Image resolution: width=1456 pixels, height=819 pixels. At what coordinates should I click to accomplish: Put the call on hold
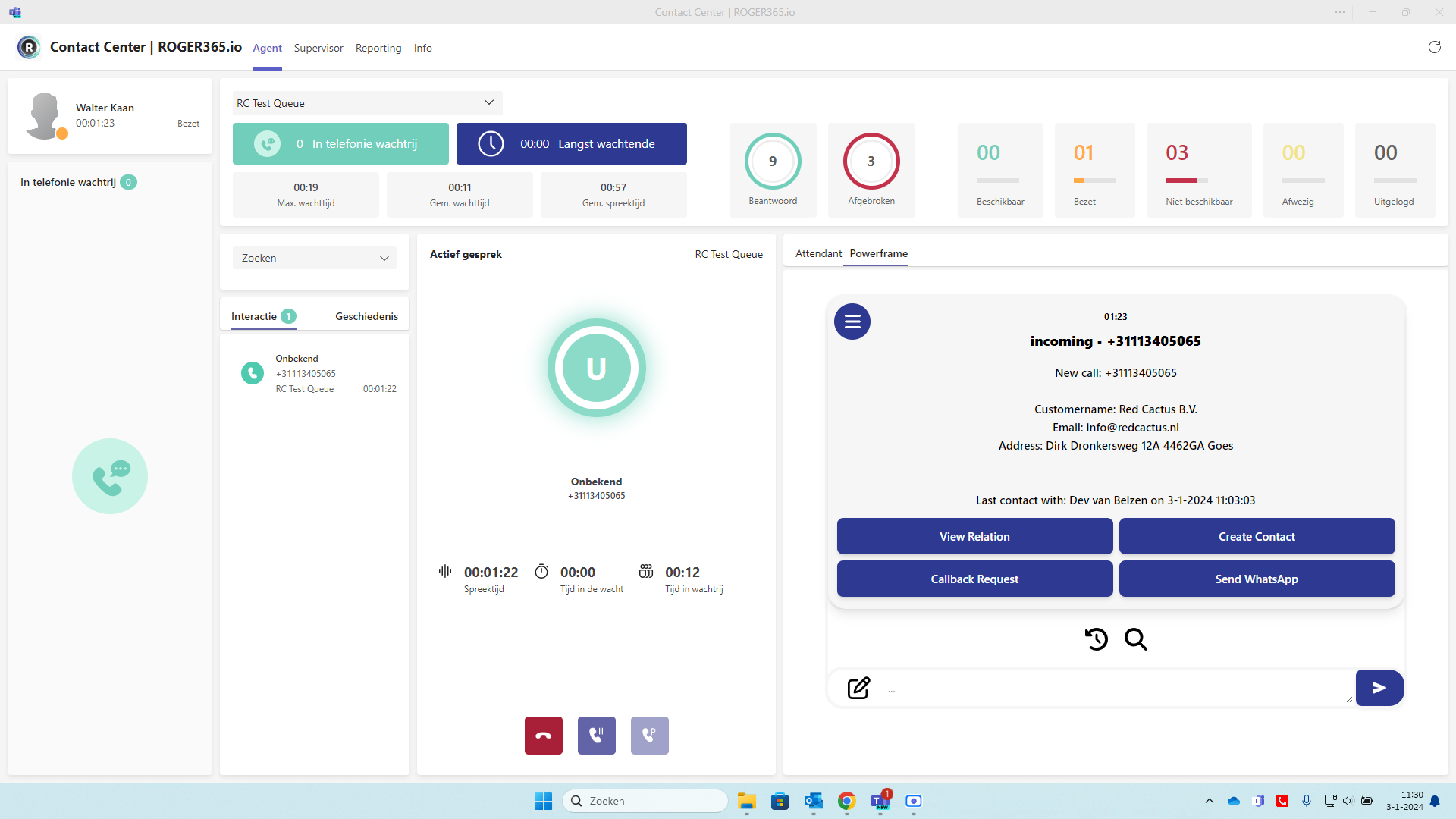pyautogui.click(x=596, y=735)
